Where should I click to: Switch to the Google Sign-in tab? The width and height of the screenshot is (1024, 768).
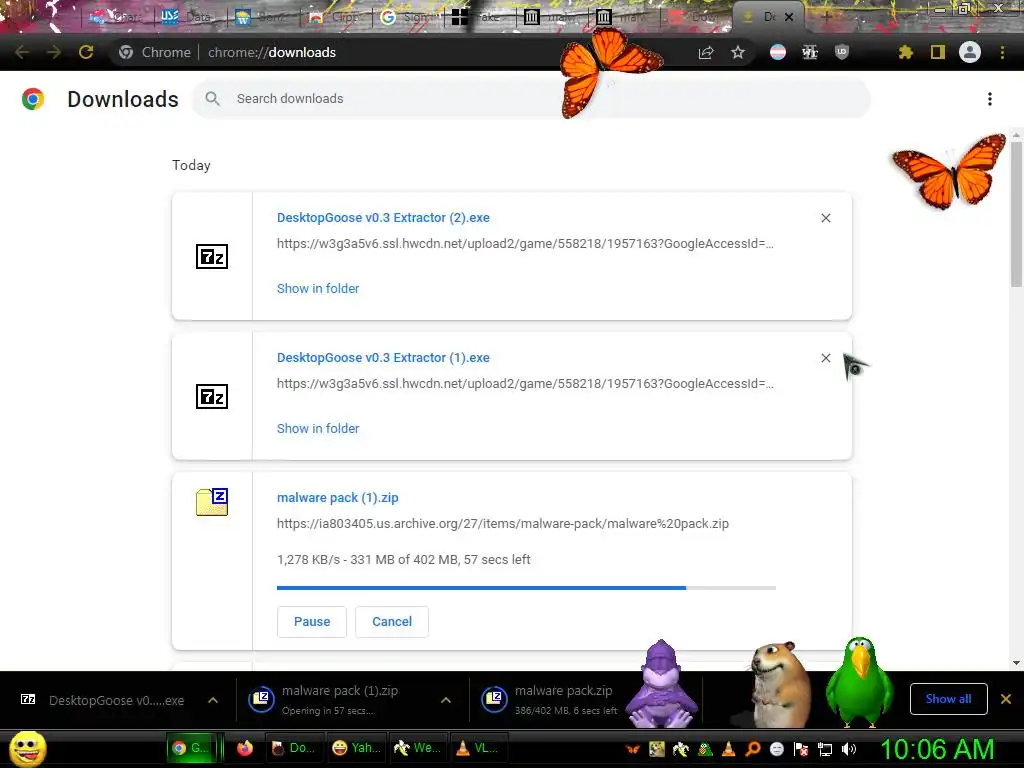[408, 17]
